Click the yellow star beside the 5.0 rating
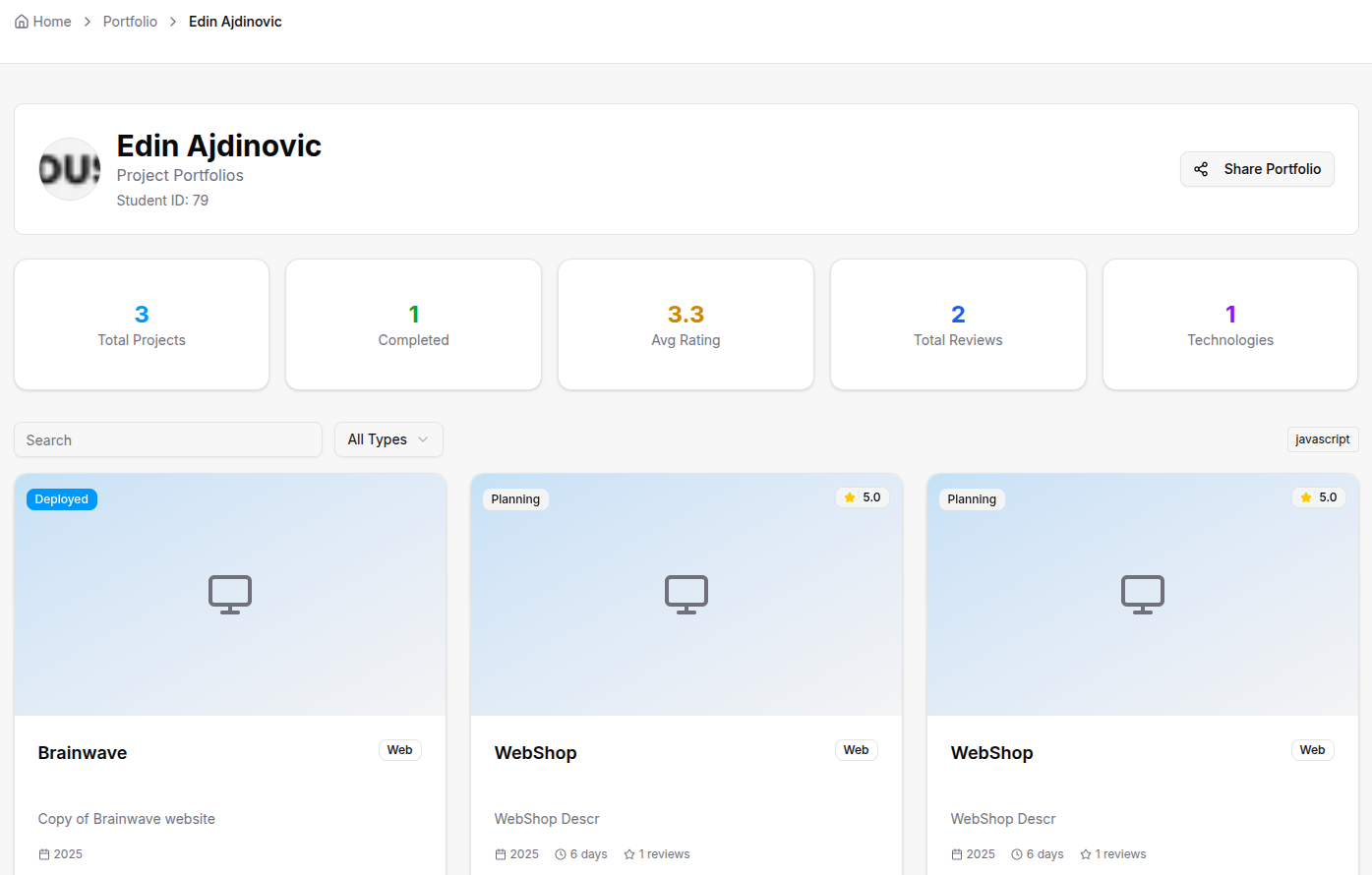Image resolution: width=1372 pixels, height=875 pixels. click(849, 497)
